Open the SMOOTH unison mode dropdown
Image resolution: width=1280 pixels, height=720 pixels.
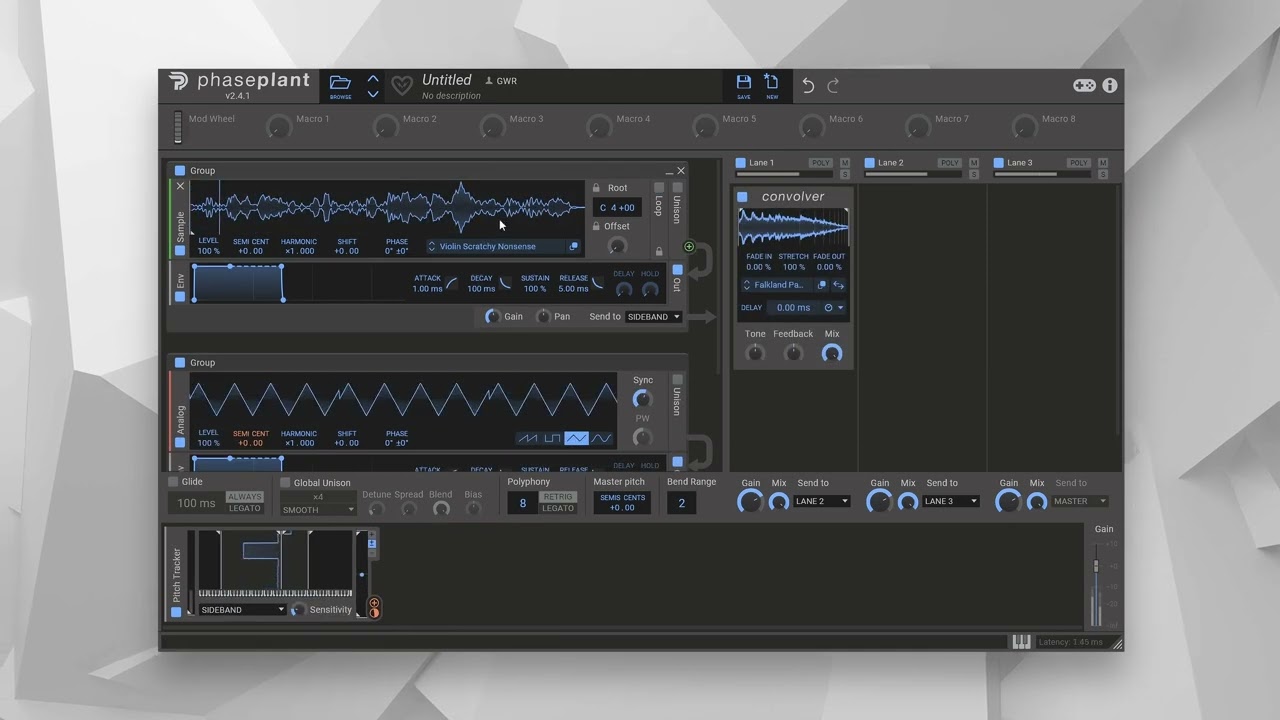[318, 510]
